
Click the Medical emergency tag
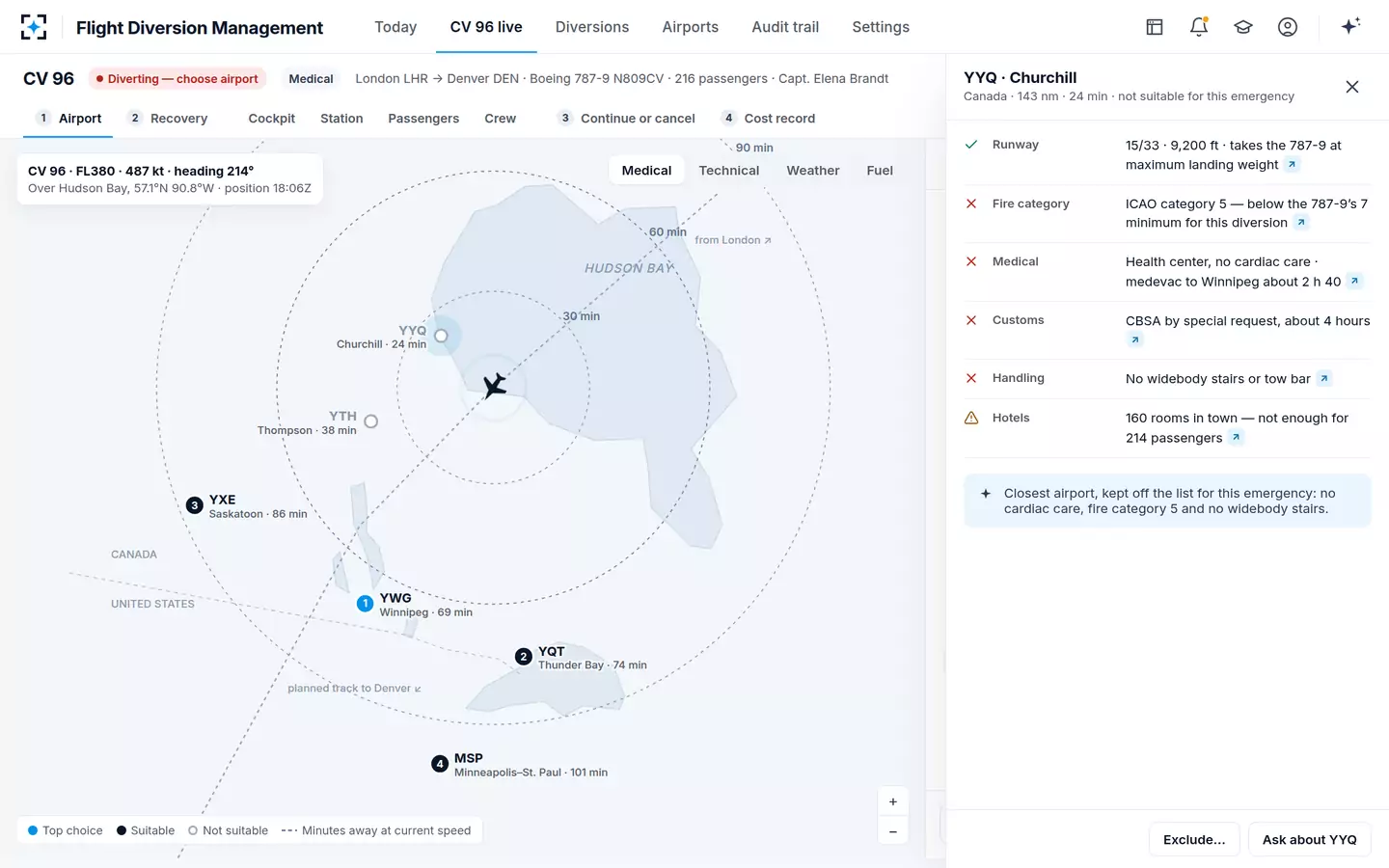click(311, 79)
